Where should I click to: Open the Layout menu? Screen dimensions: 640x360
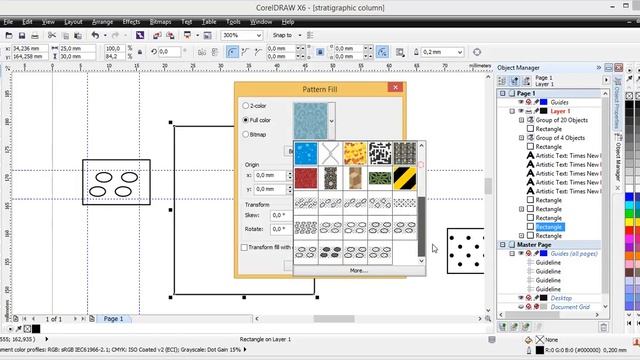click(73, 22)
